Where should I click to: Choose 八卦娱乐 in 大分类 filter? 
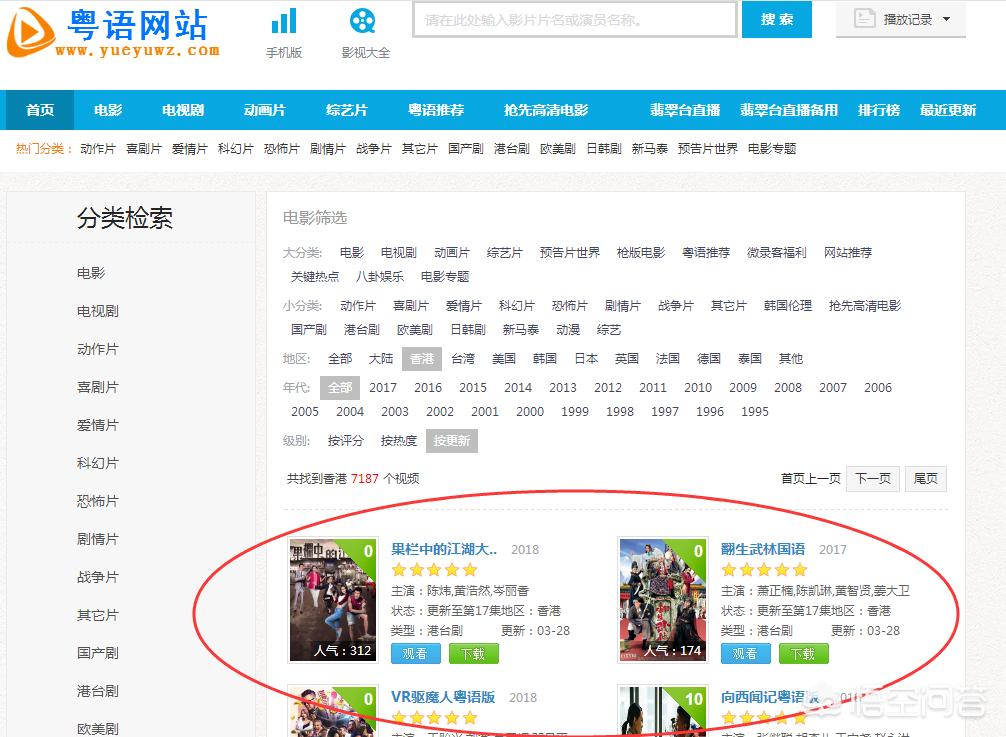pos(380,276)
